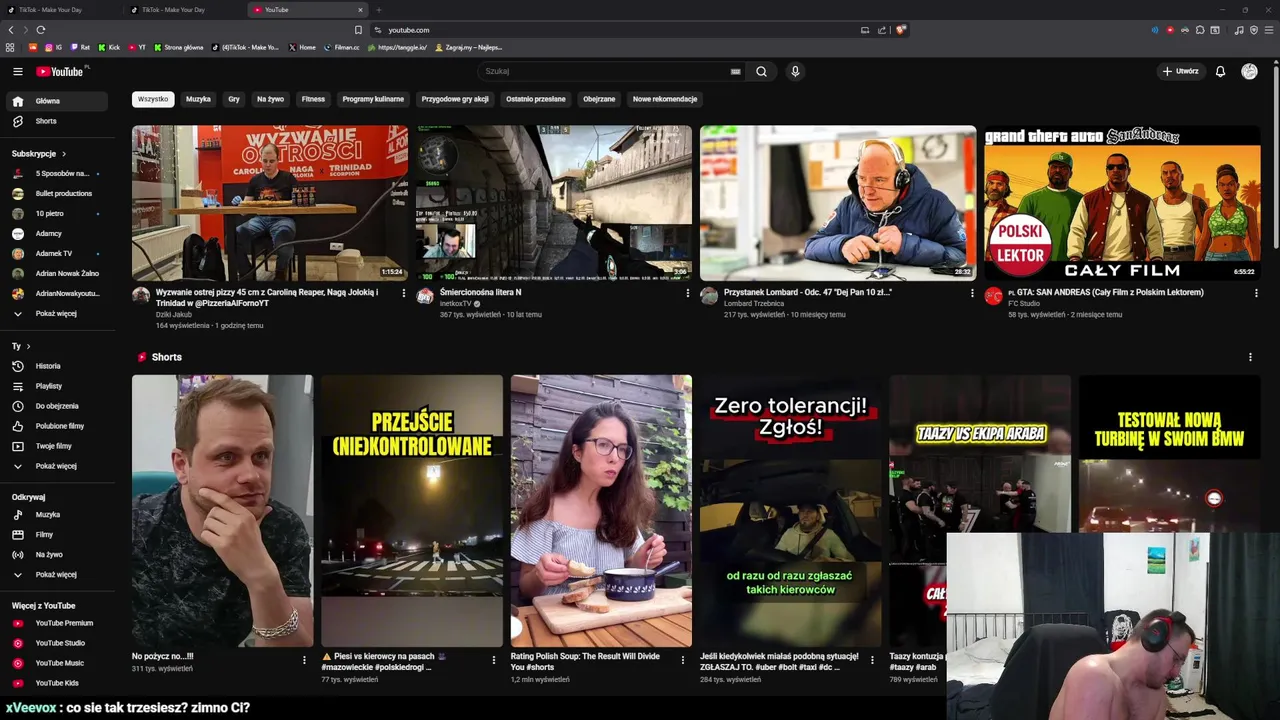Image resolution: width=1280 pixels, height=720 pixels.
Task: Open options for Śmiercionośna litera N video
Action: (688, 293)
